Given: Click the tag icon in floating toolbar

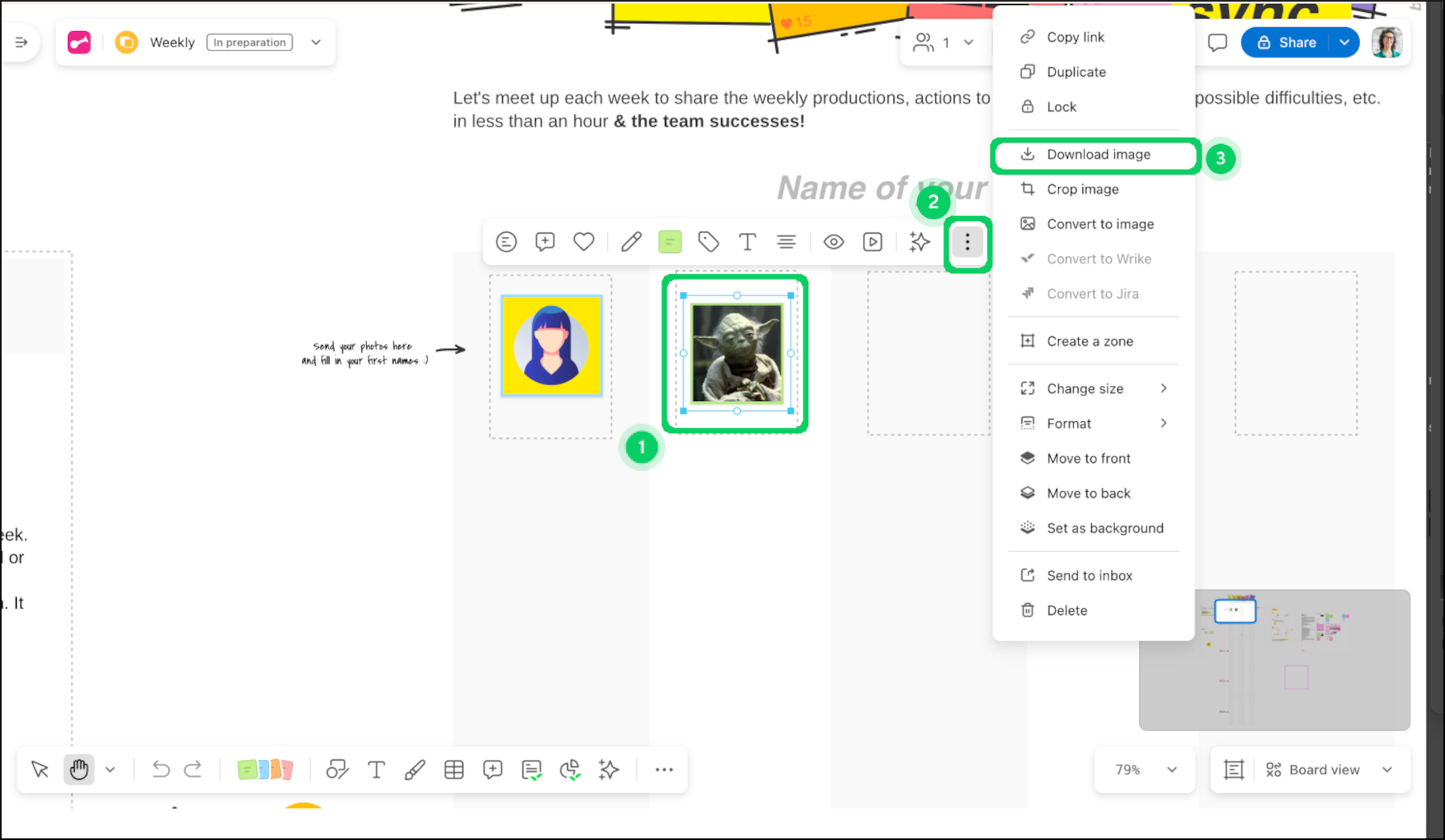Looking at the screenshot, I should pyautogui.click(x=708, y=241).
